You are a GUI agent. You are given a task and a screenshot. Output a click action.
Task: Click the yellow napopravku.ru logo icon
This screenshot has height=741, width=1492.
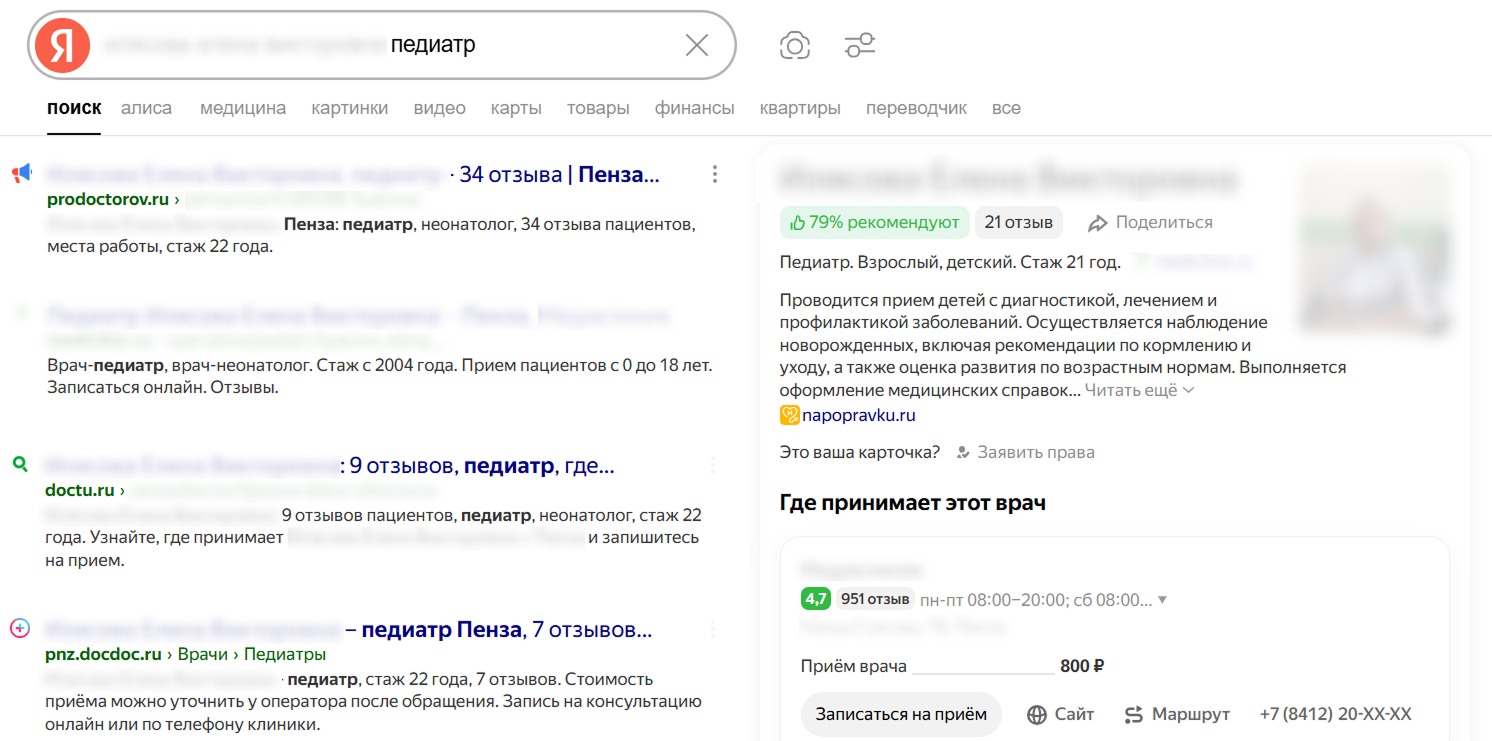789,415
